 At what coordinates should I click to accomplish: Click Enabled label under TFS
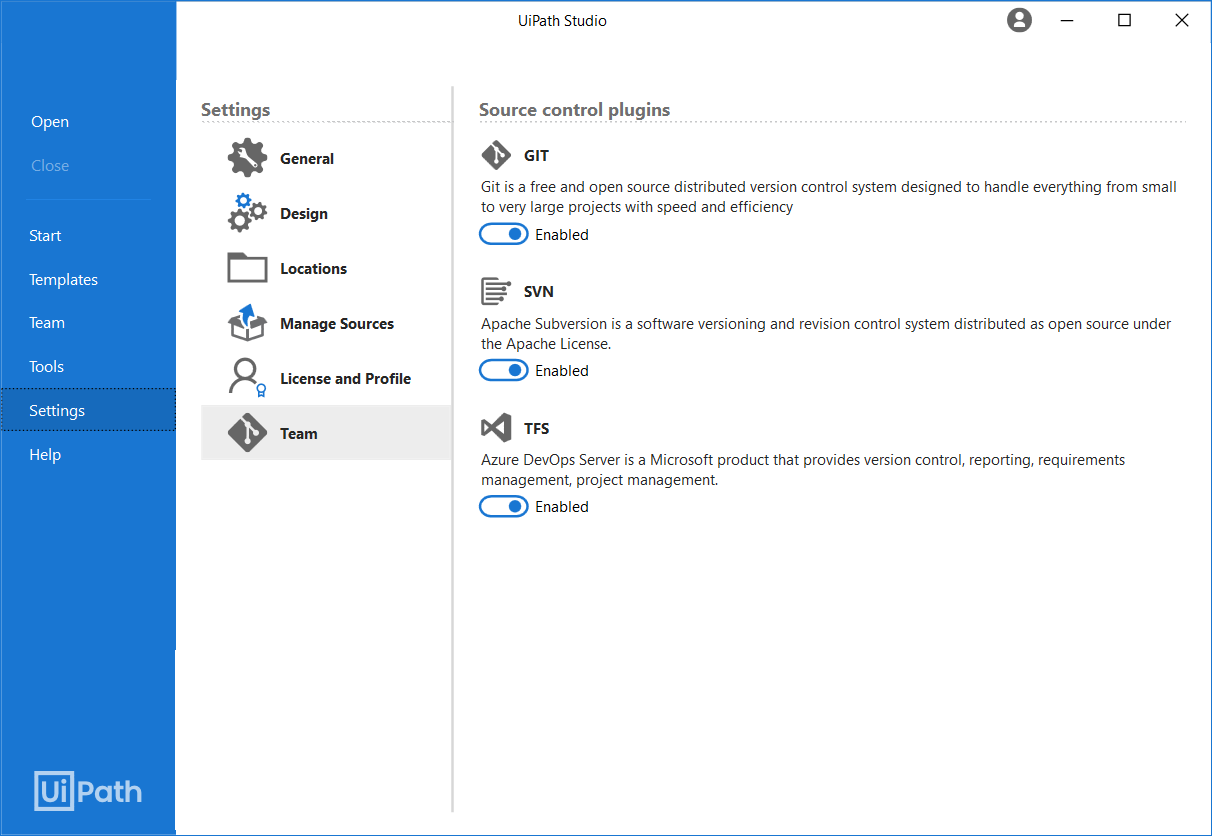tap(562, 507)
